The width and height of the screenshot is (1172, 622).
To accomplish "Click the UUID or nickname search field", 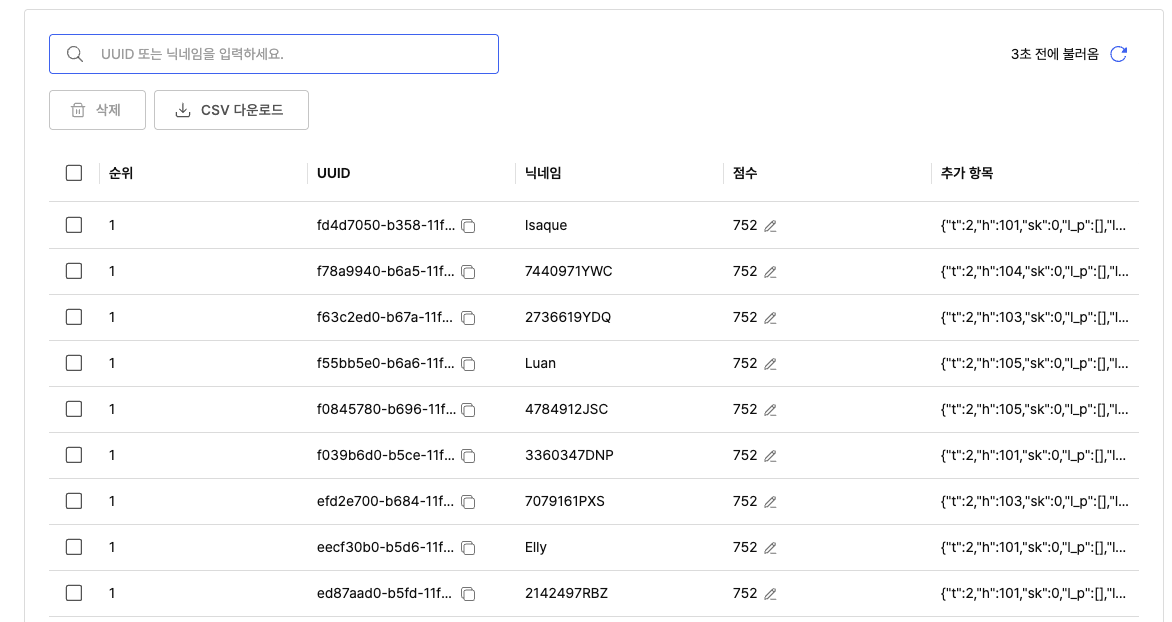I will (290, 54).
